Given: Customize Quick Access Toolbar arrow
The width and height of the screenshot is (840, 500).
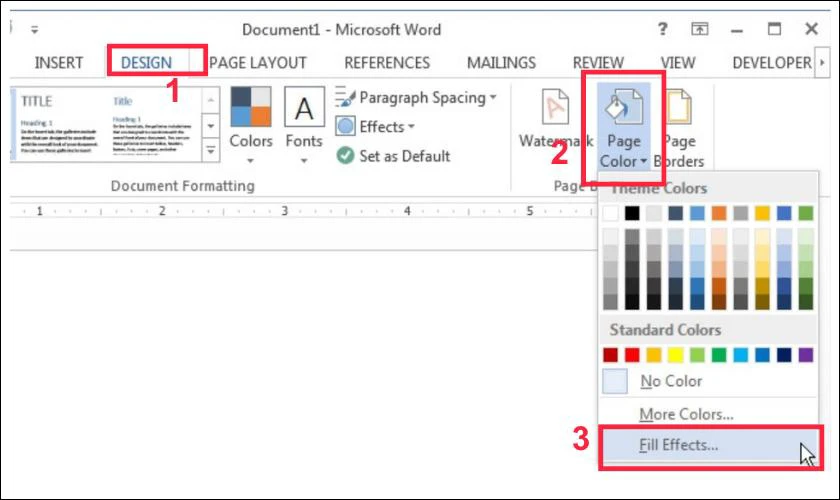Looking at the screenshot, I should pos(34,29).
